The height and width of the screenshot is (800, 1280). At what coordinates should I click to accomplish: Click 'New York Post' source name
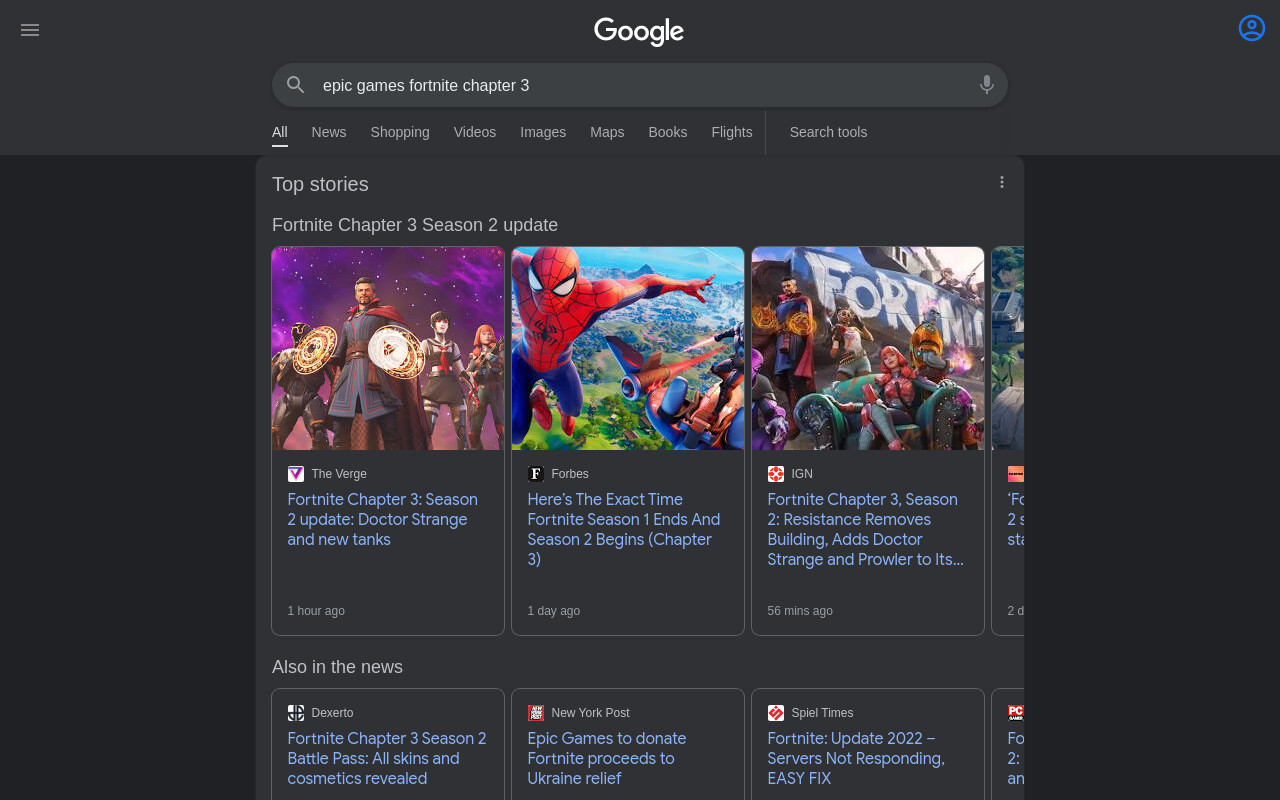coord(590,713)
